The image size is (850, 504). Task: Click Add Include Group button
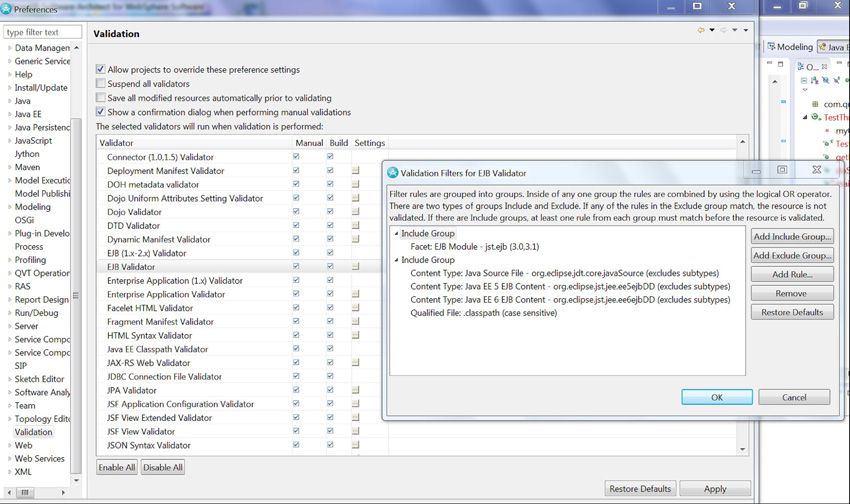click(792, 236)
